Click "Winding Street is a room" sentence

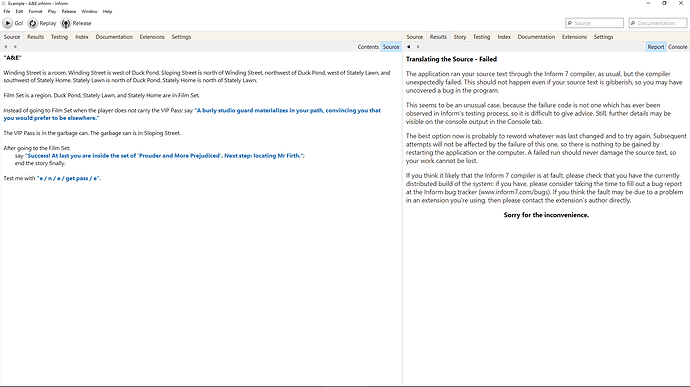tap(35, 73)
